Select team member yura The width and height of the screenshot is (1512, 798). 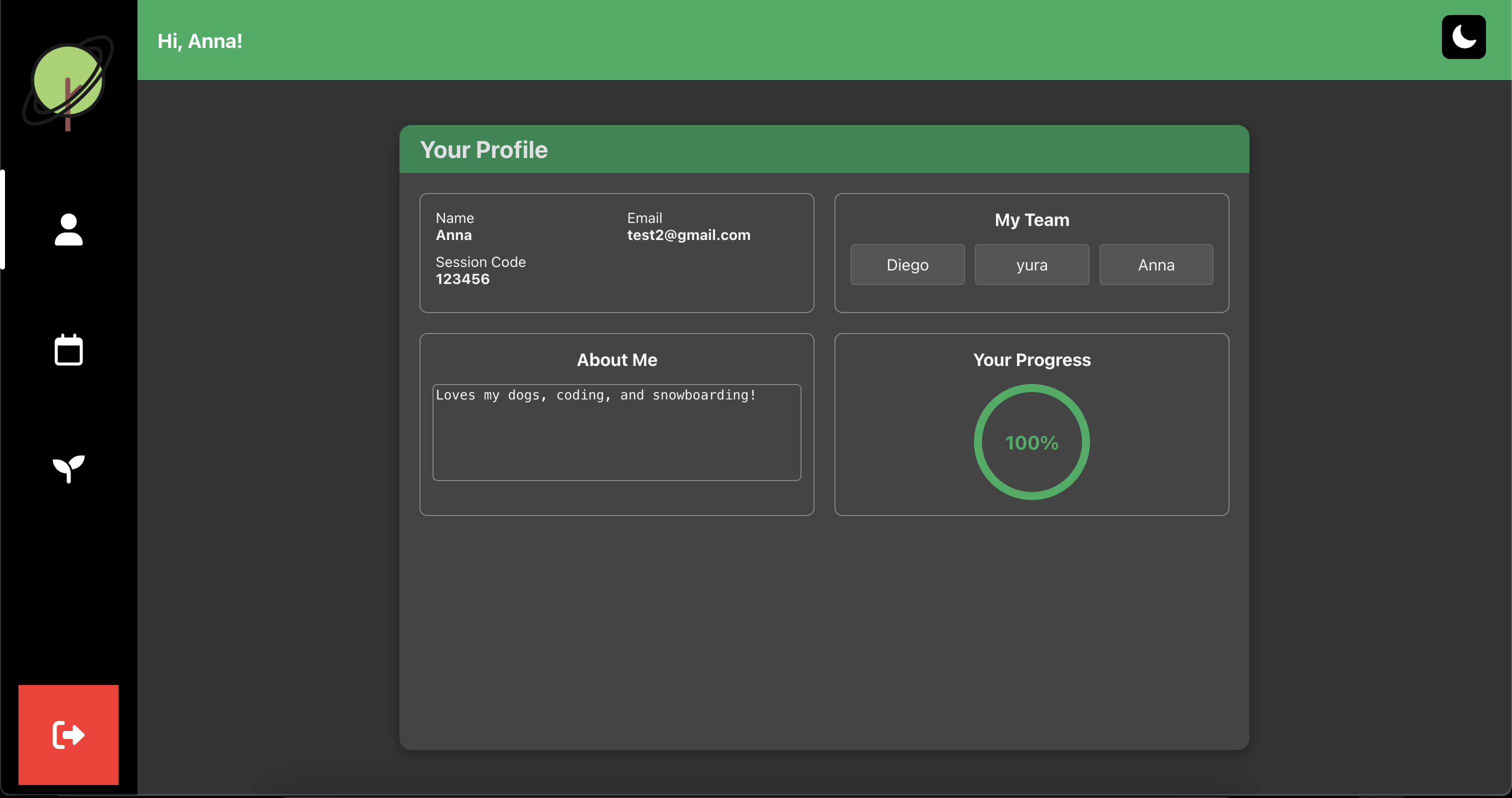[1031, 264]
